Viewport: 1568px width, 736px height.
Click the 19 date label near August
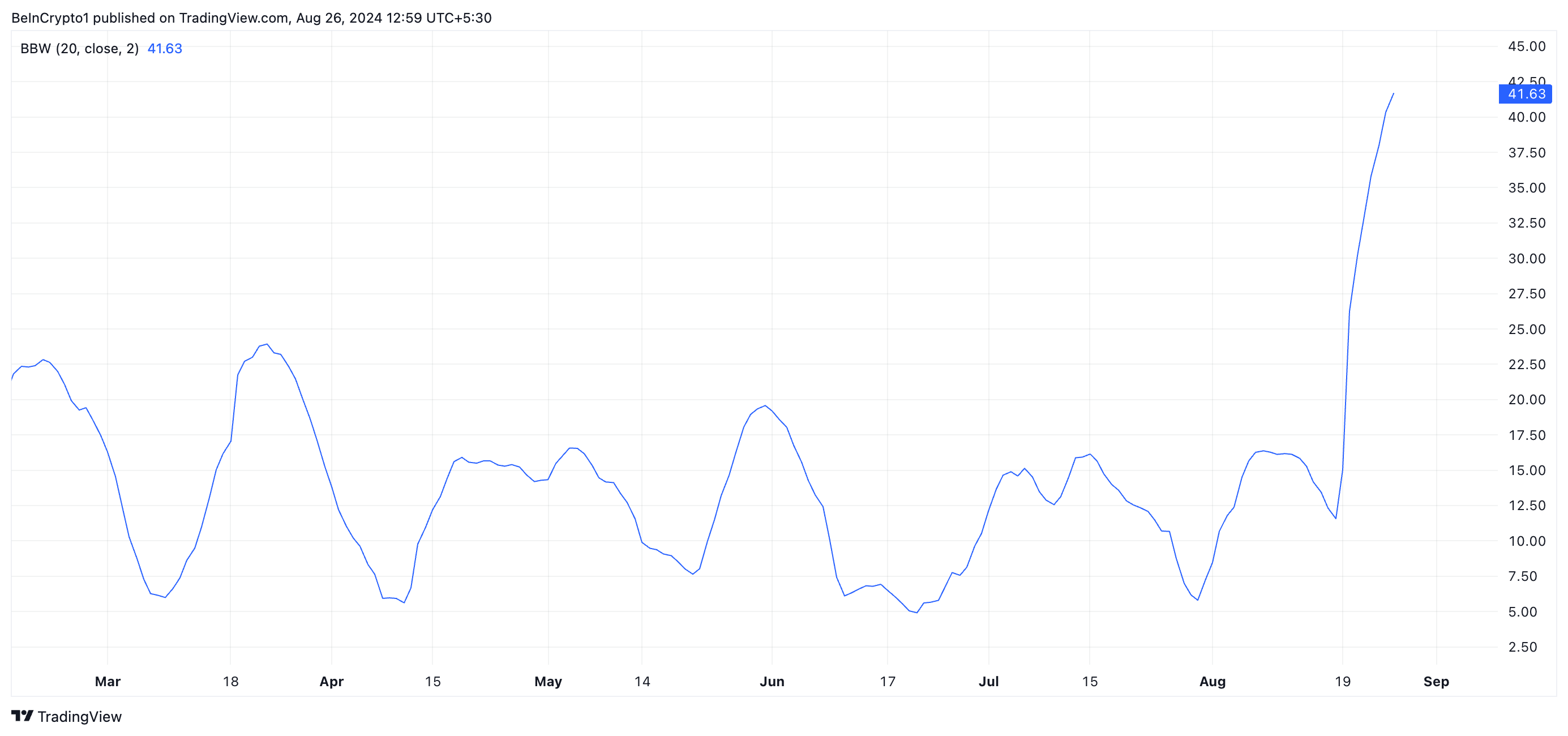[1343, 682]
